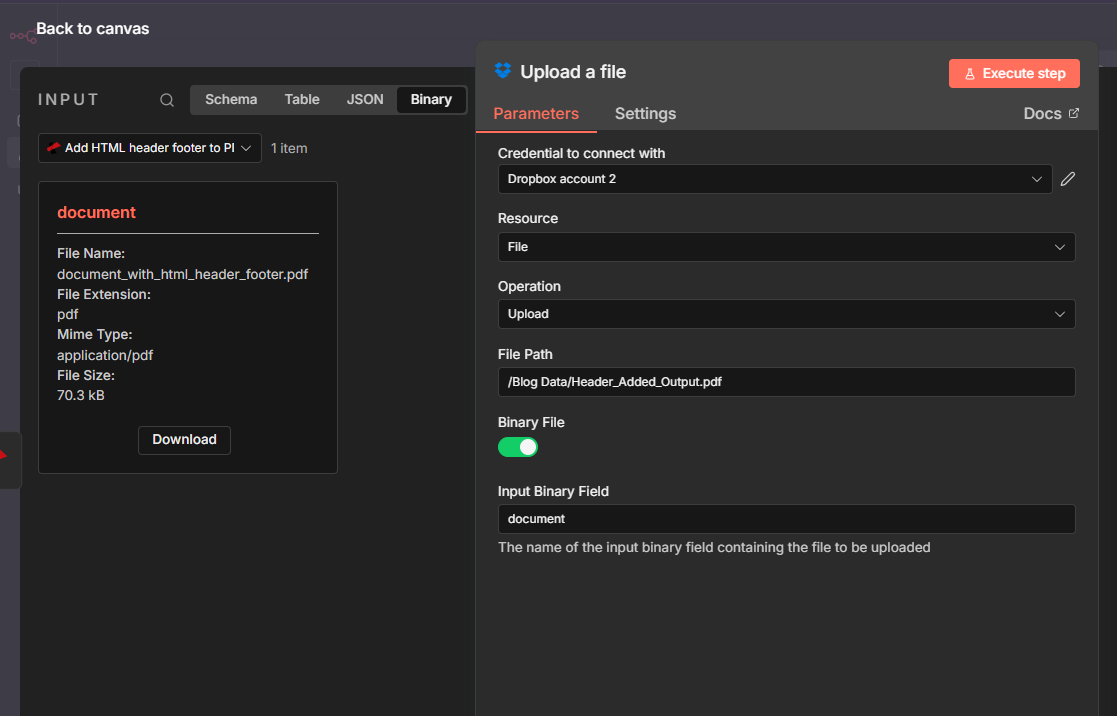Disable the Binary File toggle
The width and height of the screenshot is (1117, 716).
click(x=518, y=447)
